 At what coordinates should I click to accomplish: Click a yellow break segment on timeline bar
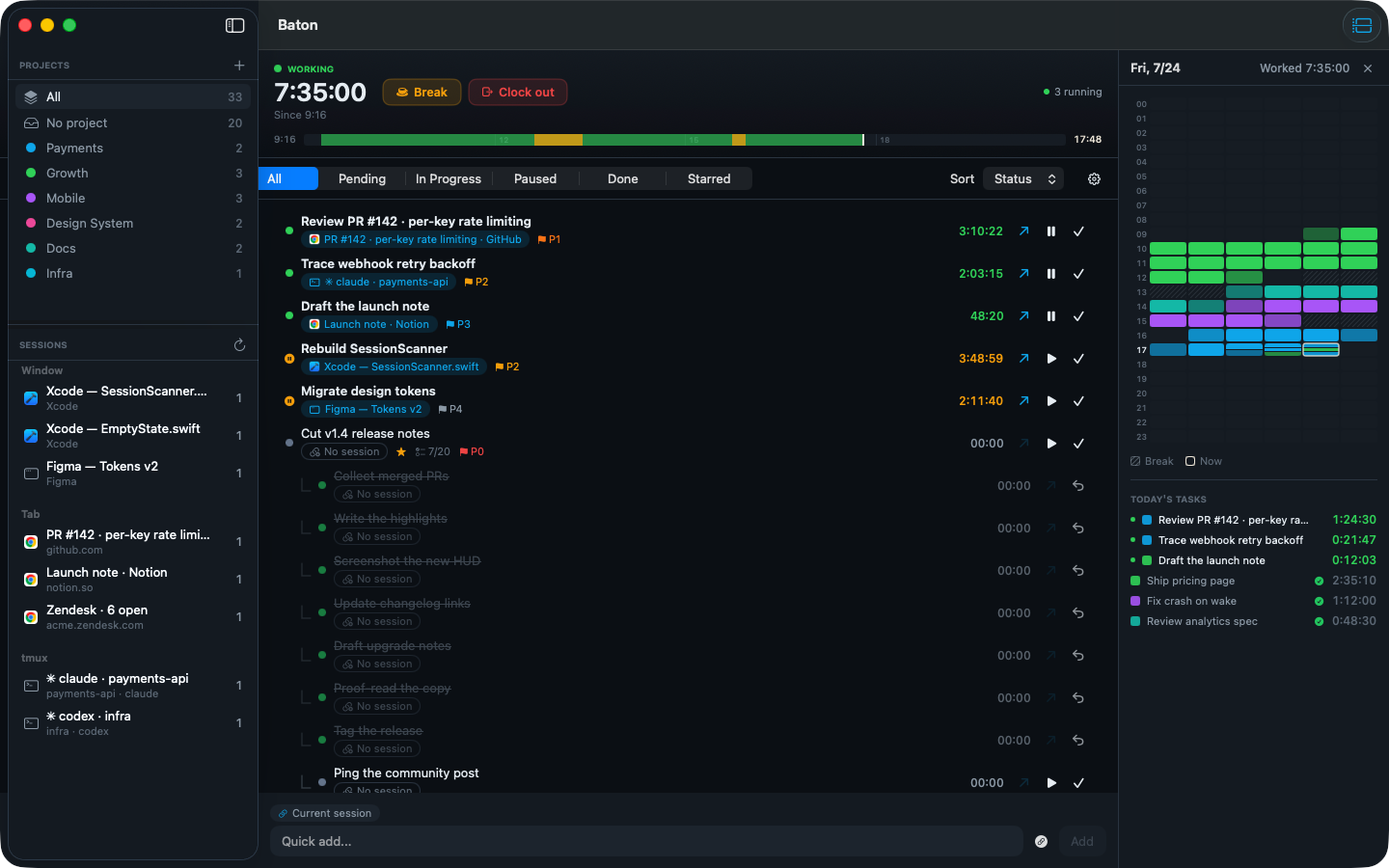[x=558, y=140]
